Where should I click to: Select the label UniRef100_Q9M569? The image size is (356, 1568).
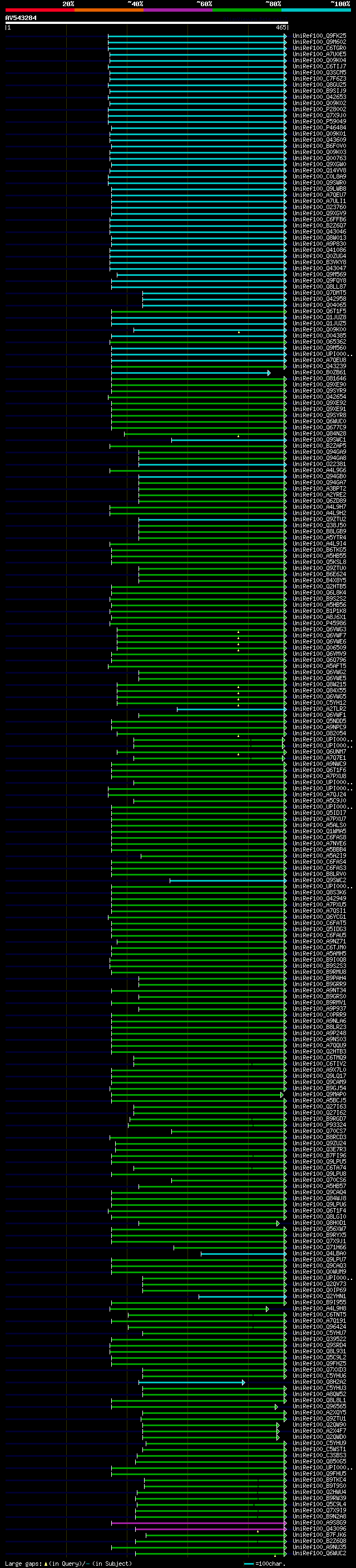319,275
